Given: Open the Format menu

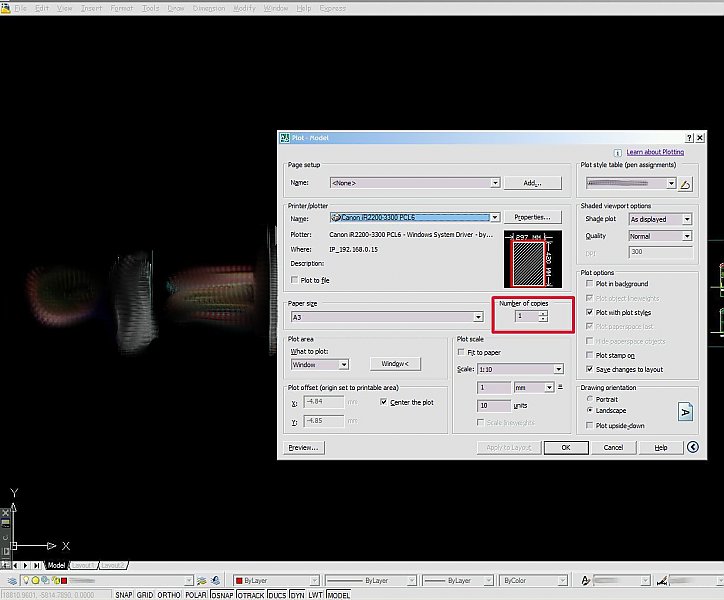Looking at the screenshot, I should pos(121,8).
